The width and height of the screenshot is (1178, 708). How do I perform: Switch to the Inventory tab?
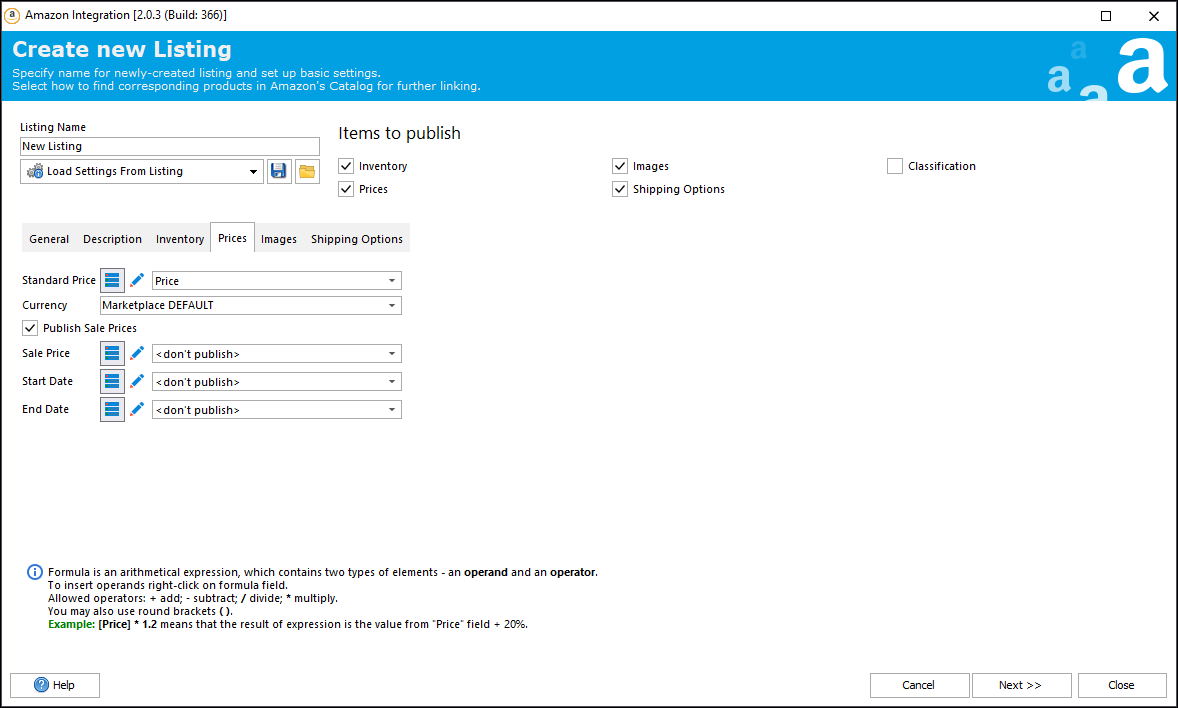click(x=180, y=239)
